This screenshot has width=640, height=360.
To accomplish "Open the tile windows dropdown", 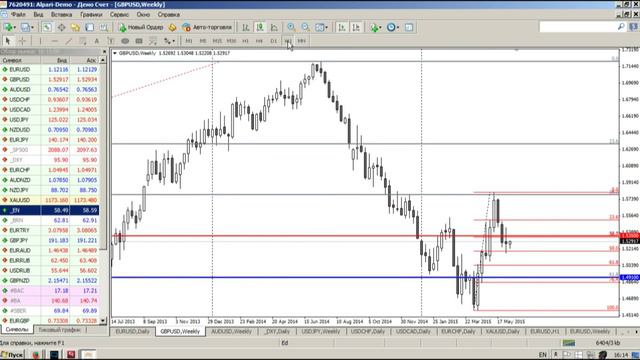I will click(321, 27).
